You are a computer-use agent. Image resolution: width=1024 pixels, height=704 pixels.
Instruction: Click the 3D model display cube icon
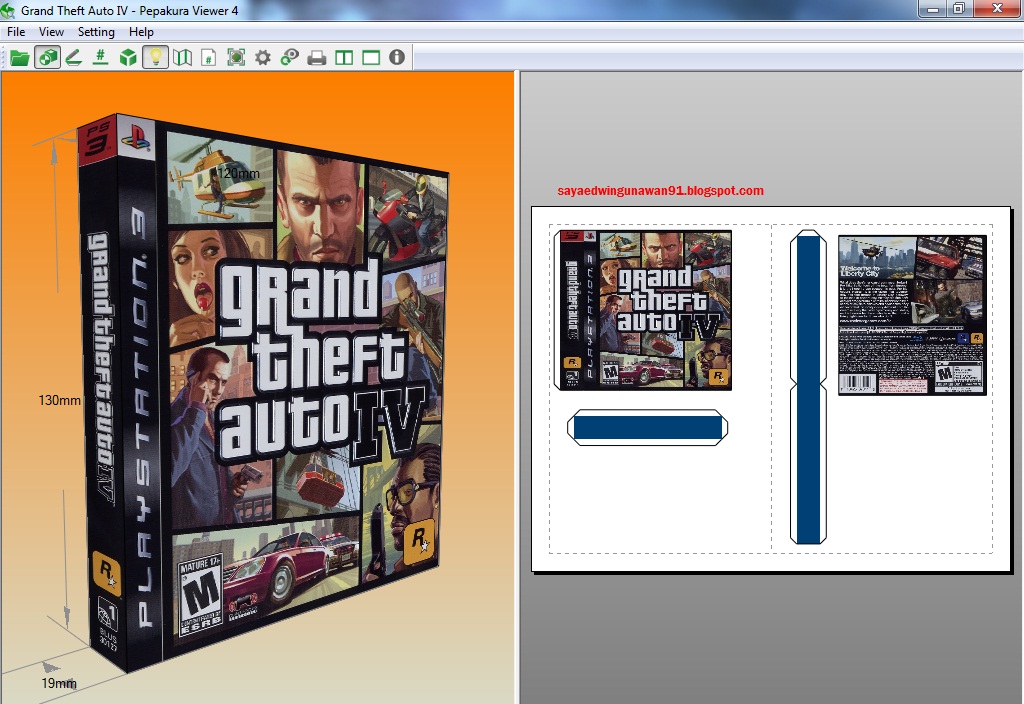[128, 57]
